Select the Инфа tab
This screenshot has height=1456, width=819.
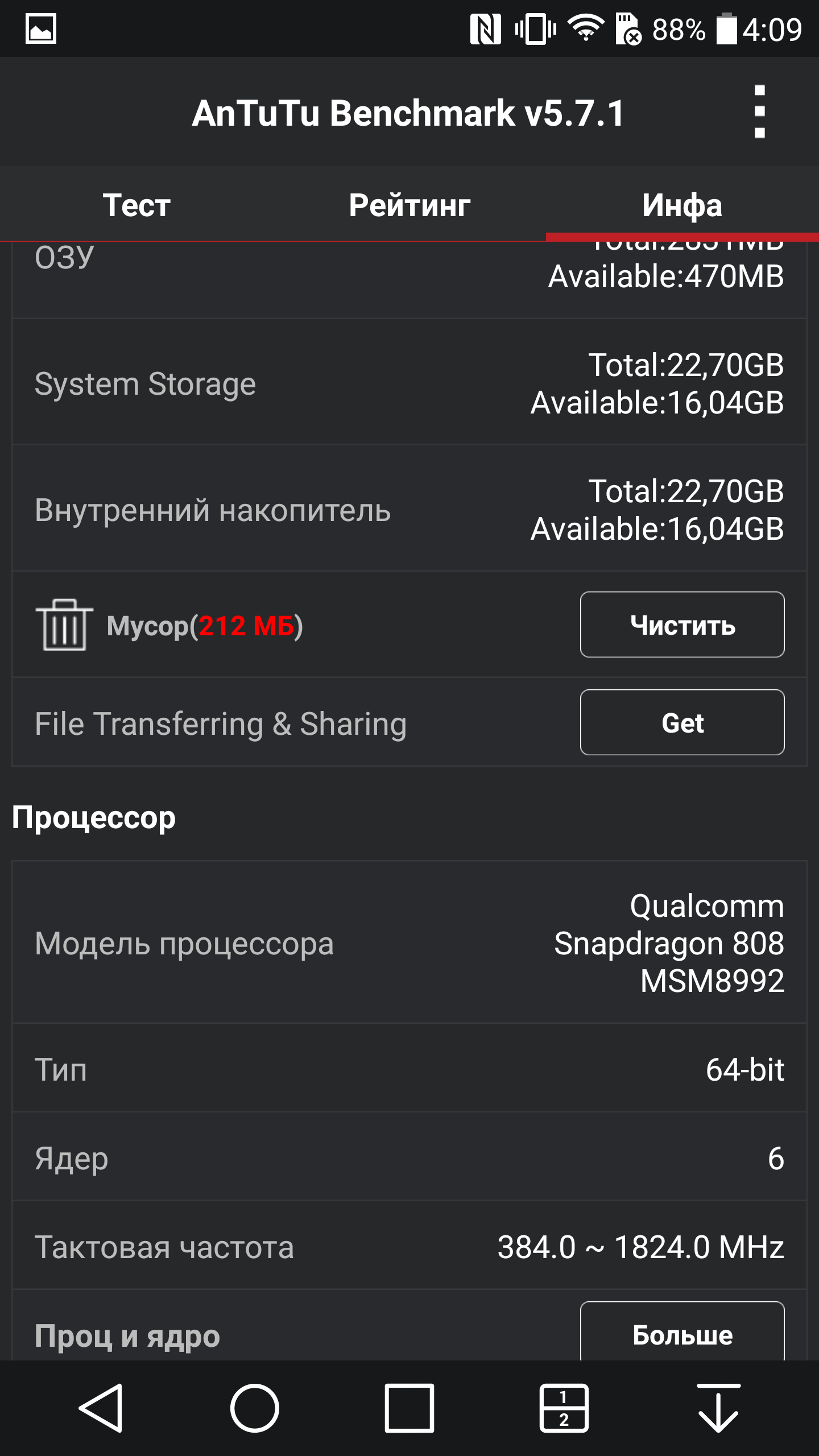tap(682, 205)
